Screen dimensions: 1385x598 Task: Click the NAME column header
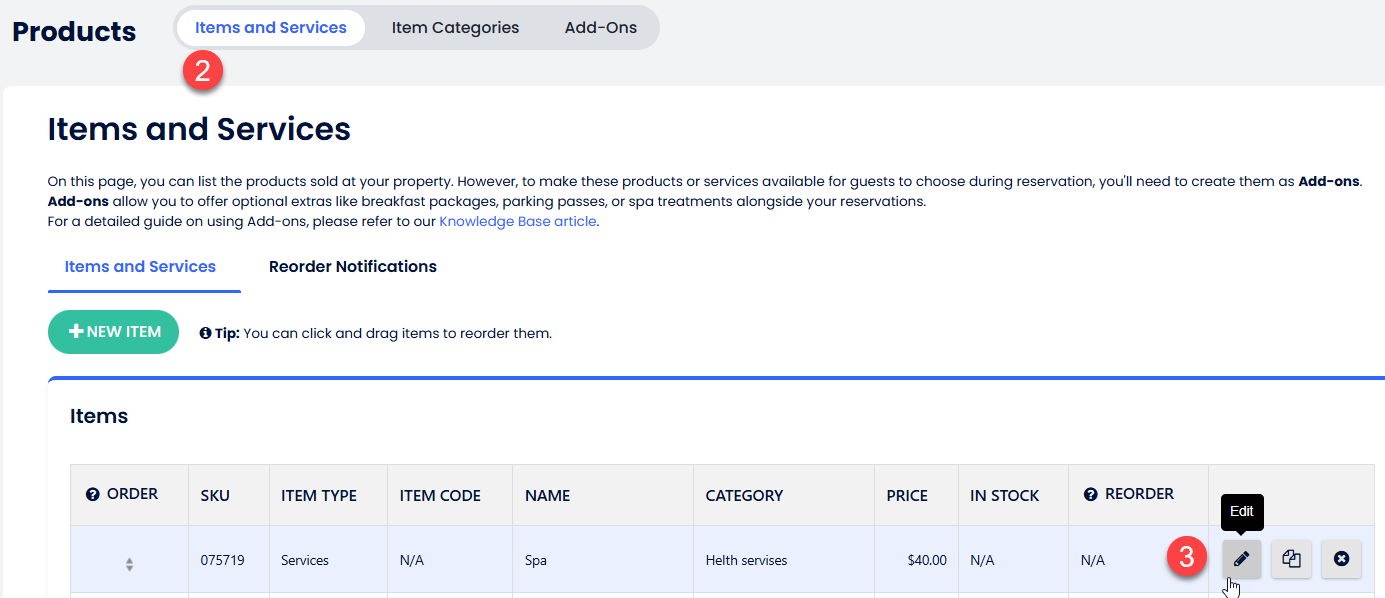(x=547, y=496)
